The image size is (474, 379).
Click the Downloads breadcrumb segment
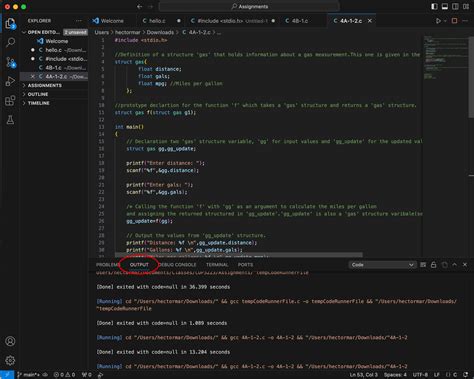(x=160, y=32)
